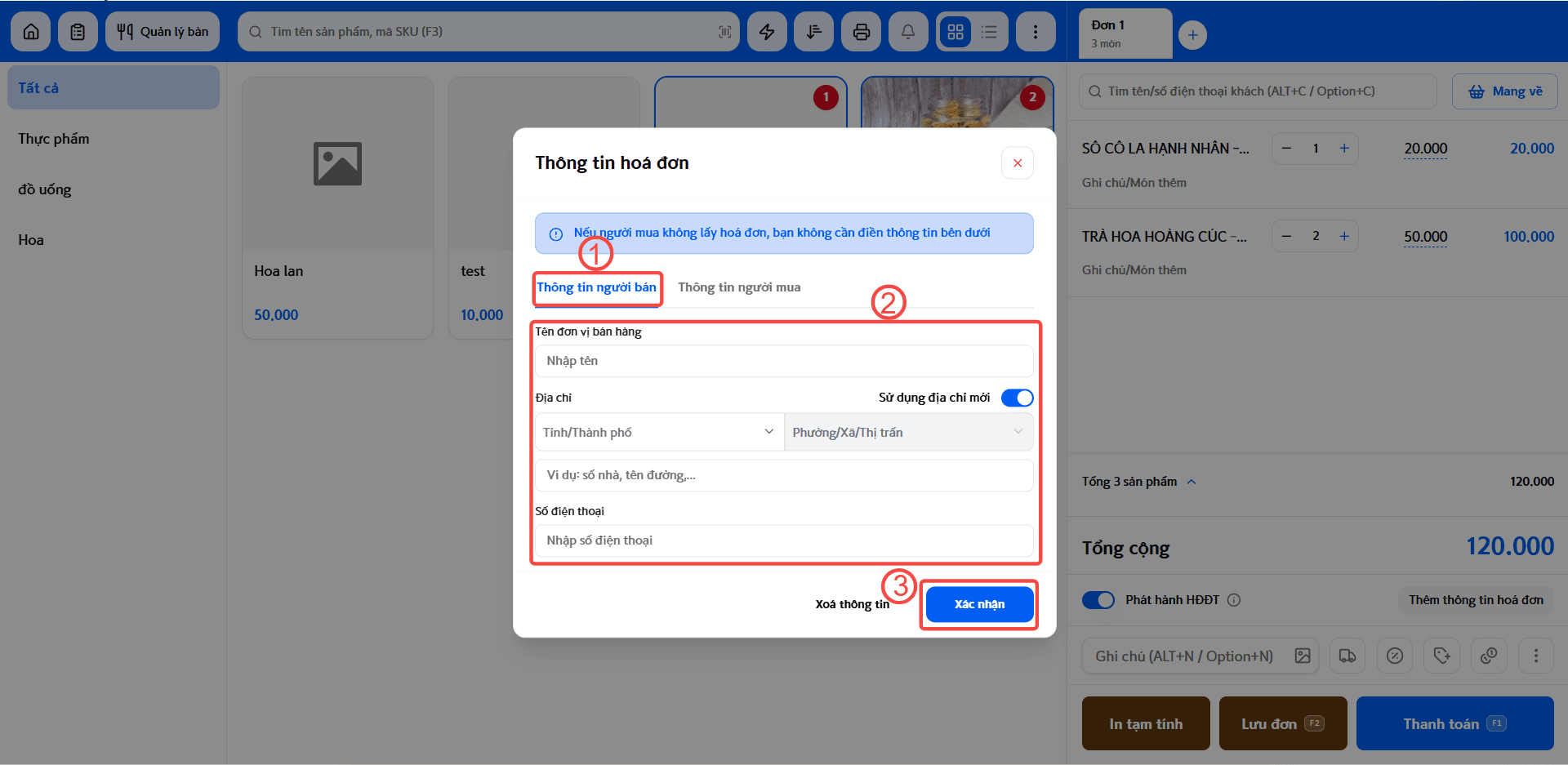Select the Thông tin người bán tab
1568x765 pixels.
coord(596,287)
